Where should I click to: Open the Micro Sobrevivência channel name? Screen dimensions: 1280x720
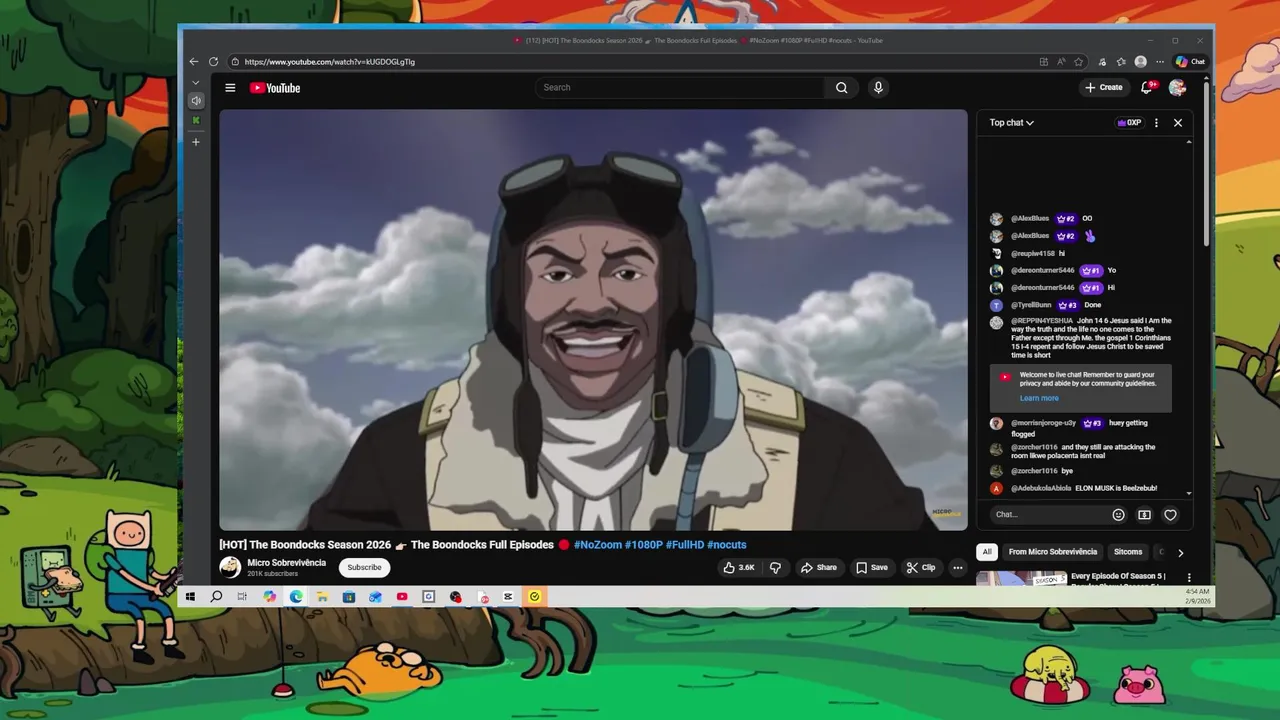pyautogui.click(x=287, y=563)
